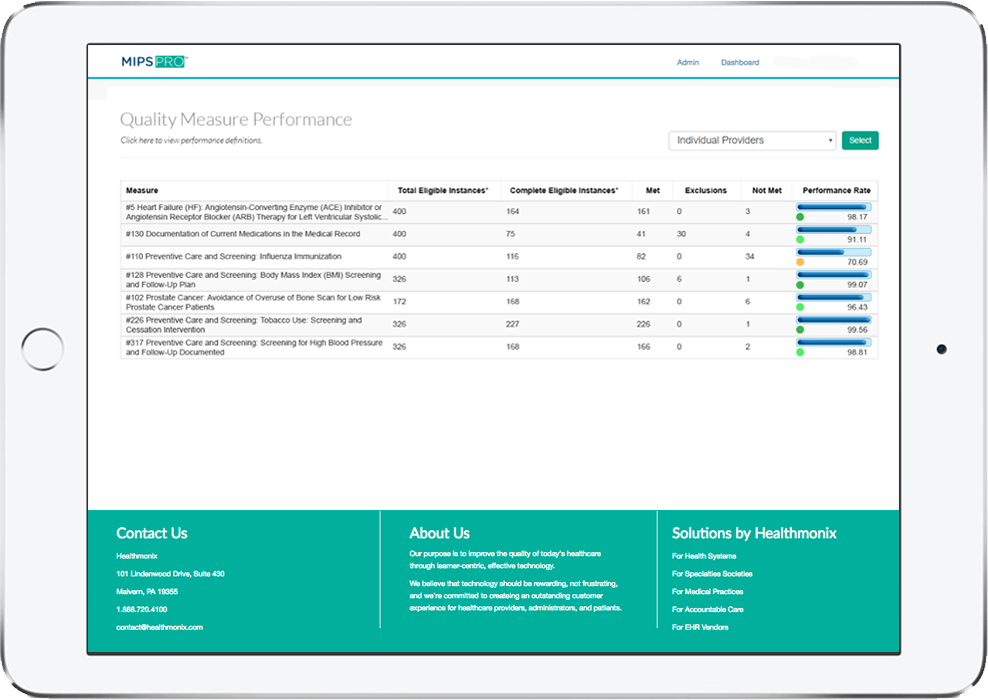
Task: Click the MIPS PRO logo
Action: 154,62
